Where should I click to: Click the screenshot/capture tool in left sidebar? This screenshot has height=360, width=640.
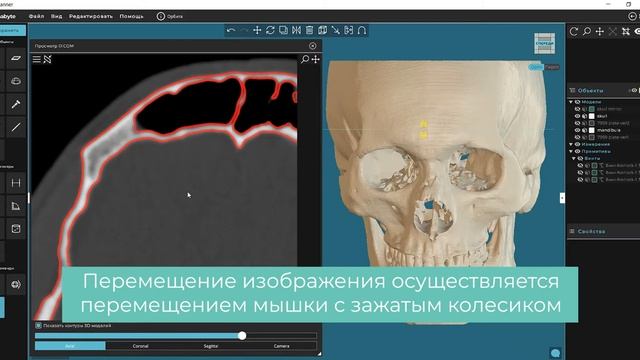[x=16, y=229]
